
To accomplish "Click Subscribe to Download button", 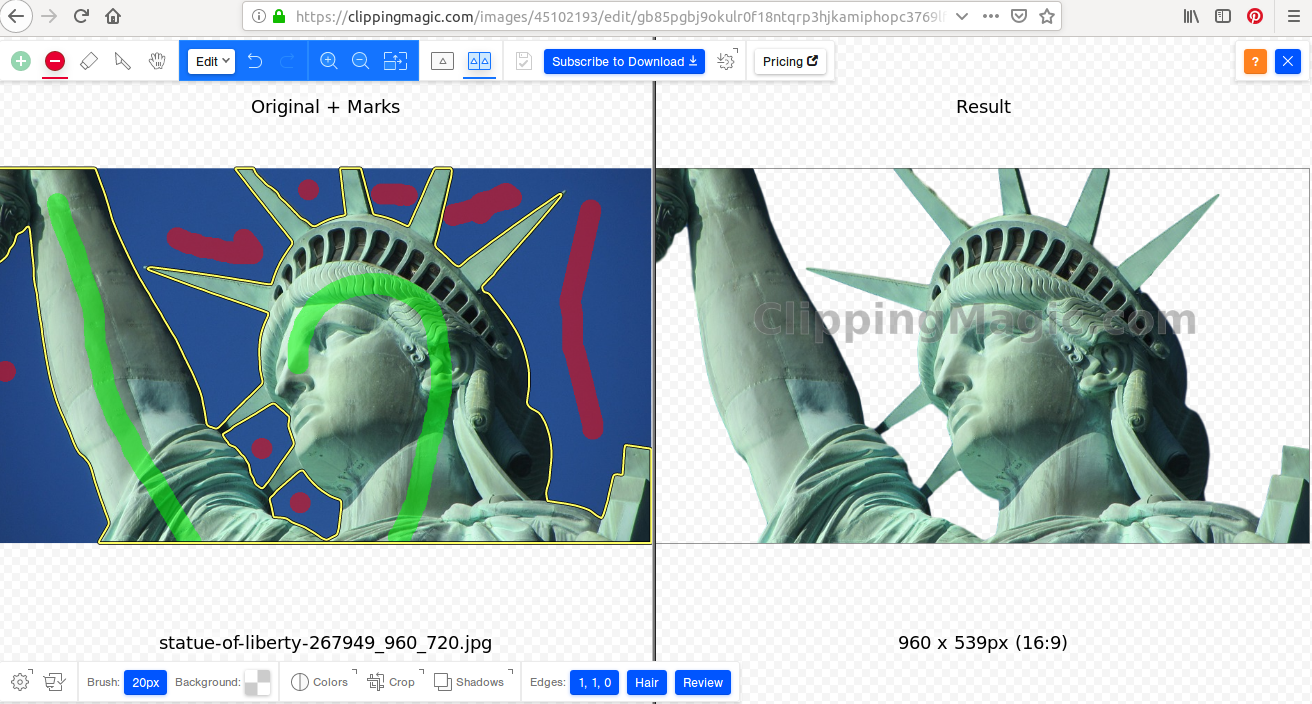I will pos(624,61).
